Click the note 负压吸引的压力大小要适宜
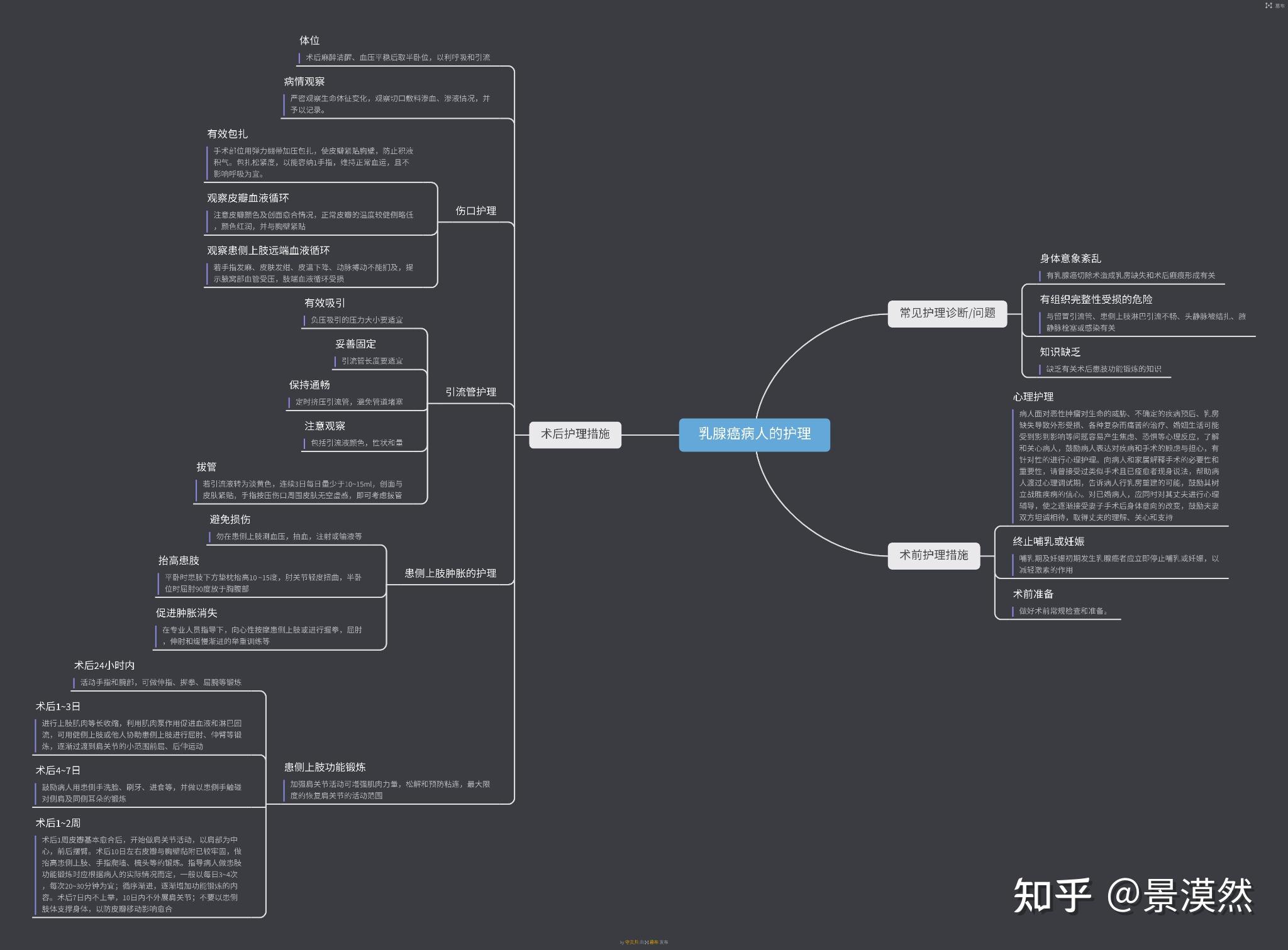1288x950 pixels. (x=357, y=320)
